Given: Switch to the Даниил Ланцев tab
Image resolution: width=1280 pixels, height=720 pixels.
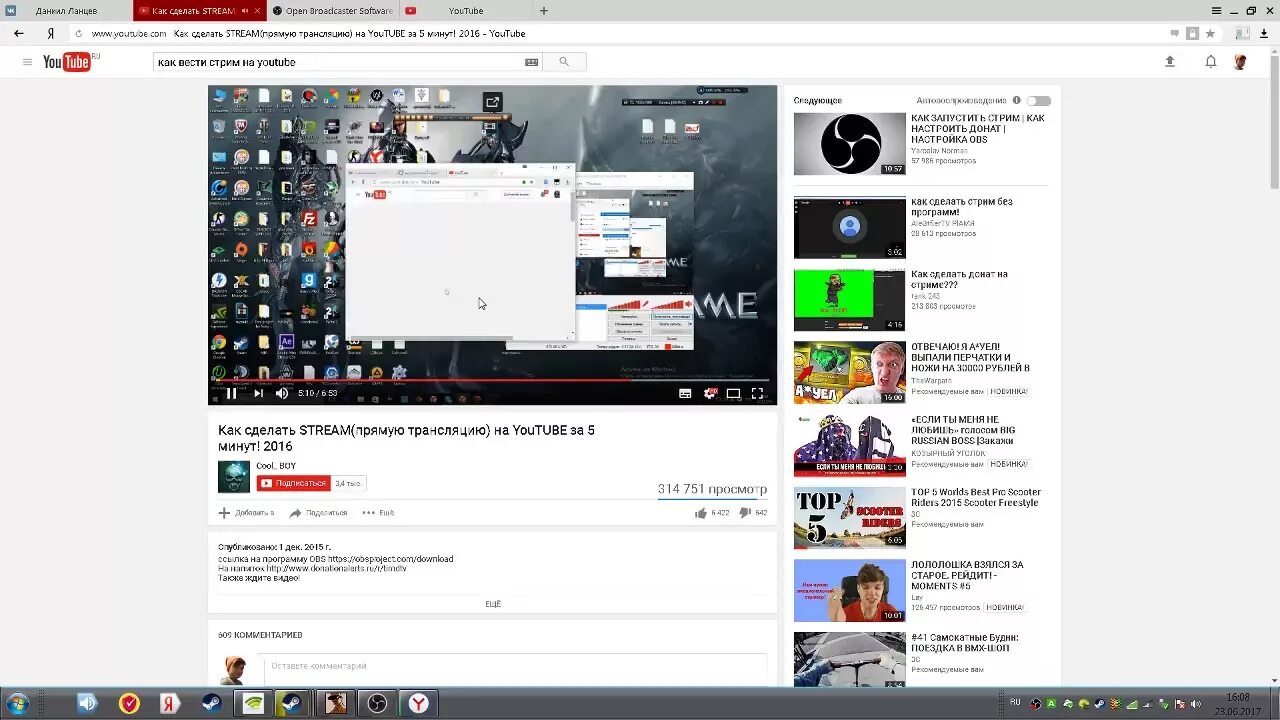Looking at the screenshot, I should tap(66, 11).
